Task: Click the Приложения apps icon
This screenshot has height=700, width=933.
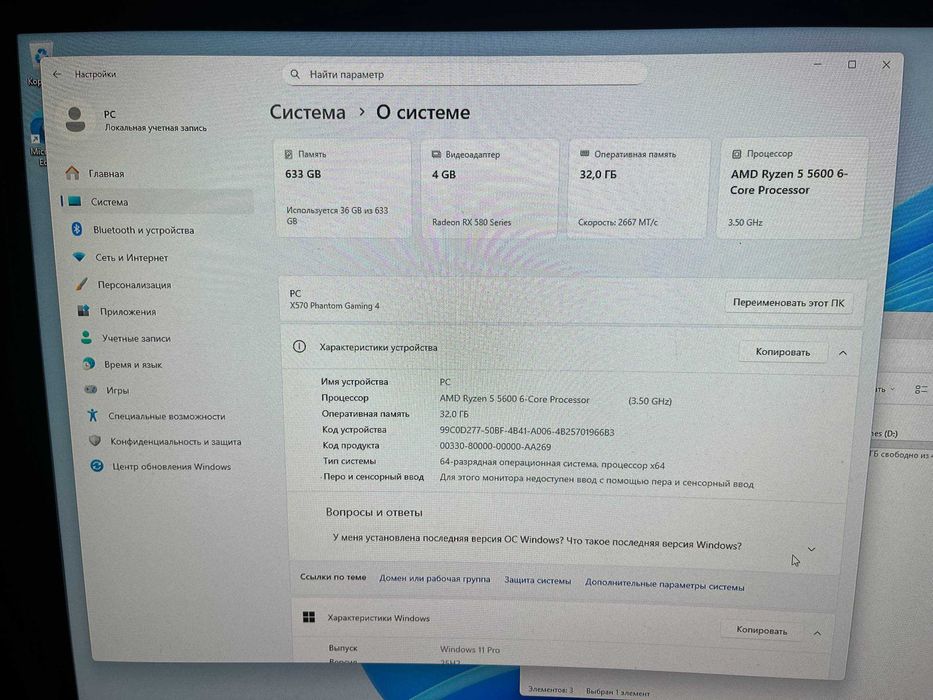Action: click(x=84, y=311)
